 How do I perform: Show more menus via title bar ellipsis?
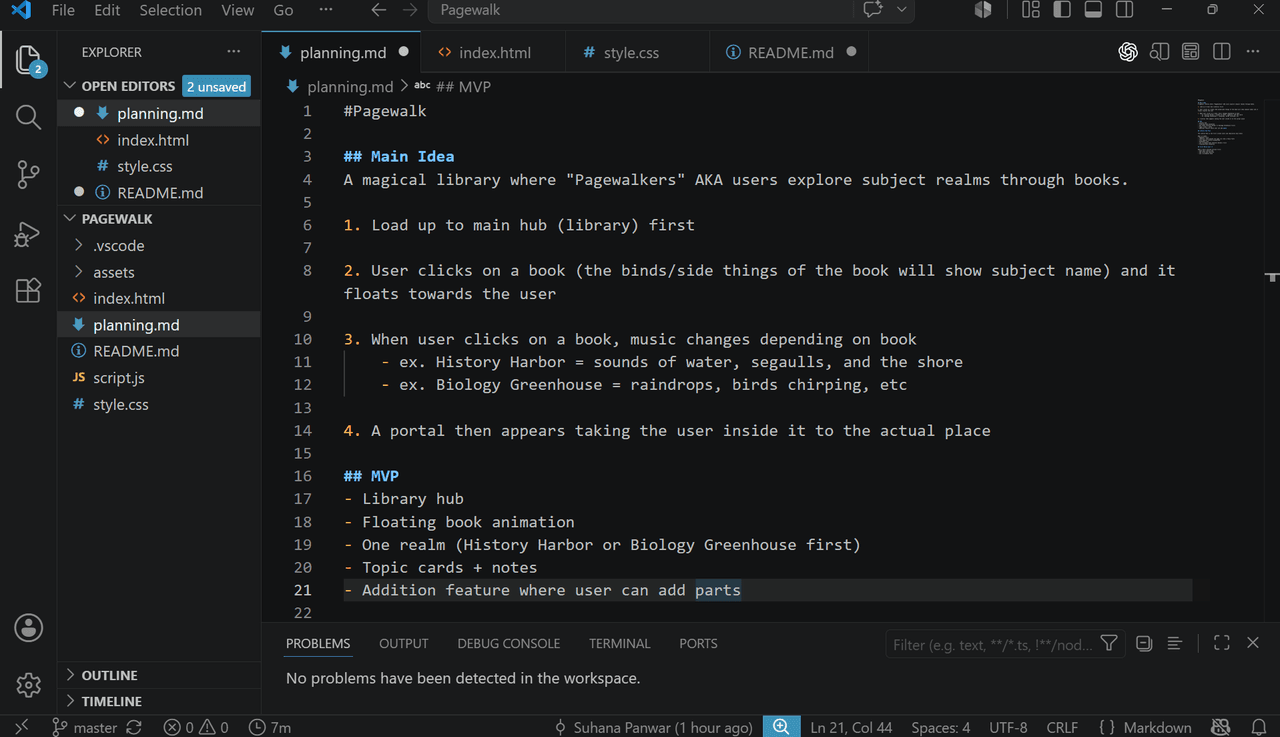326,10
